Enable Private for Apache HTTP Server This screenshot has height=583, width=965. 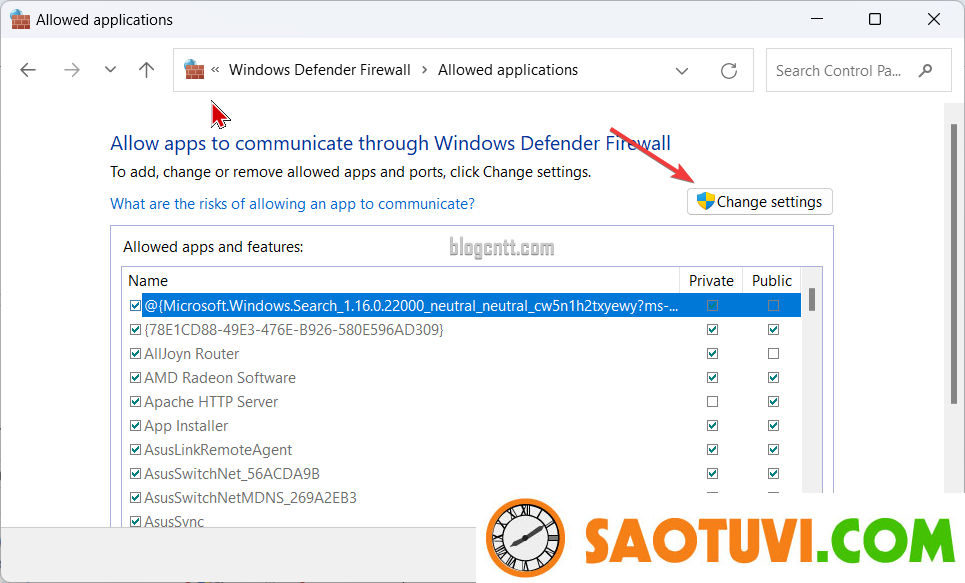pyautogui.click(x=713, y=401)
